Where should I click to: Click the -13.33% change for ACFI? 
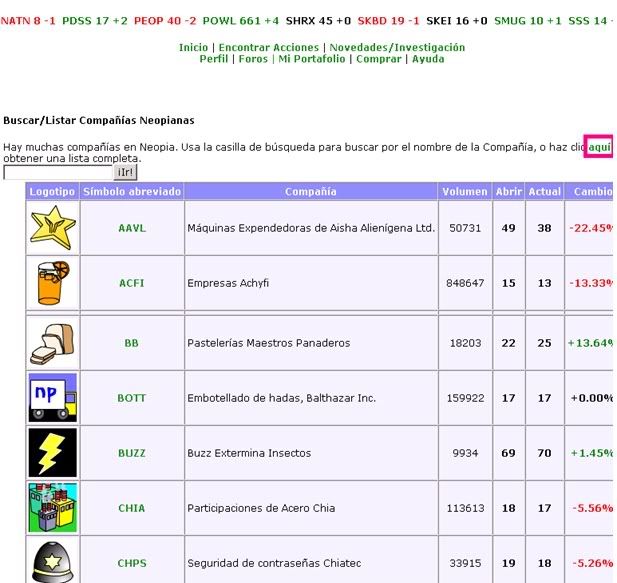[x=591, y=283]
